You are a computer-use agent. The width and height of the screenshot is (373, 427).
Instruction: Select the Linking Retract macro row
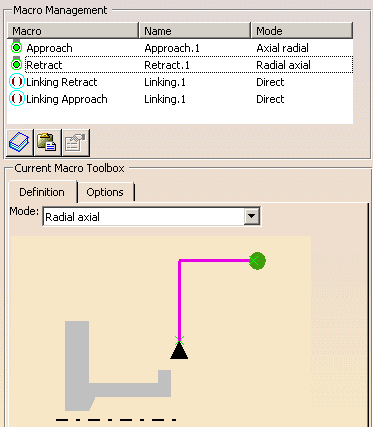[x=180, y=82]
